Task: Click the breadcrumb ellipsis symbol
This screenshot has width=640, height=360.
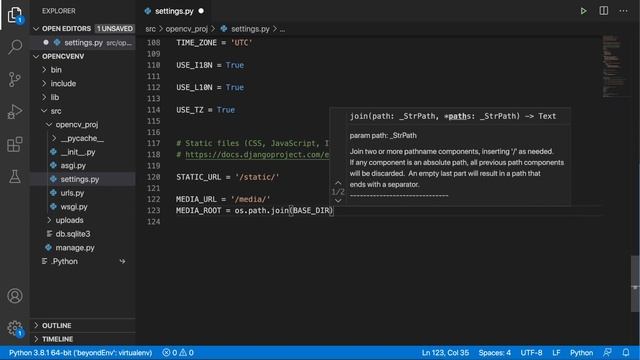Action: (x=282, y=29)
